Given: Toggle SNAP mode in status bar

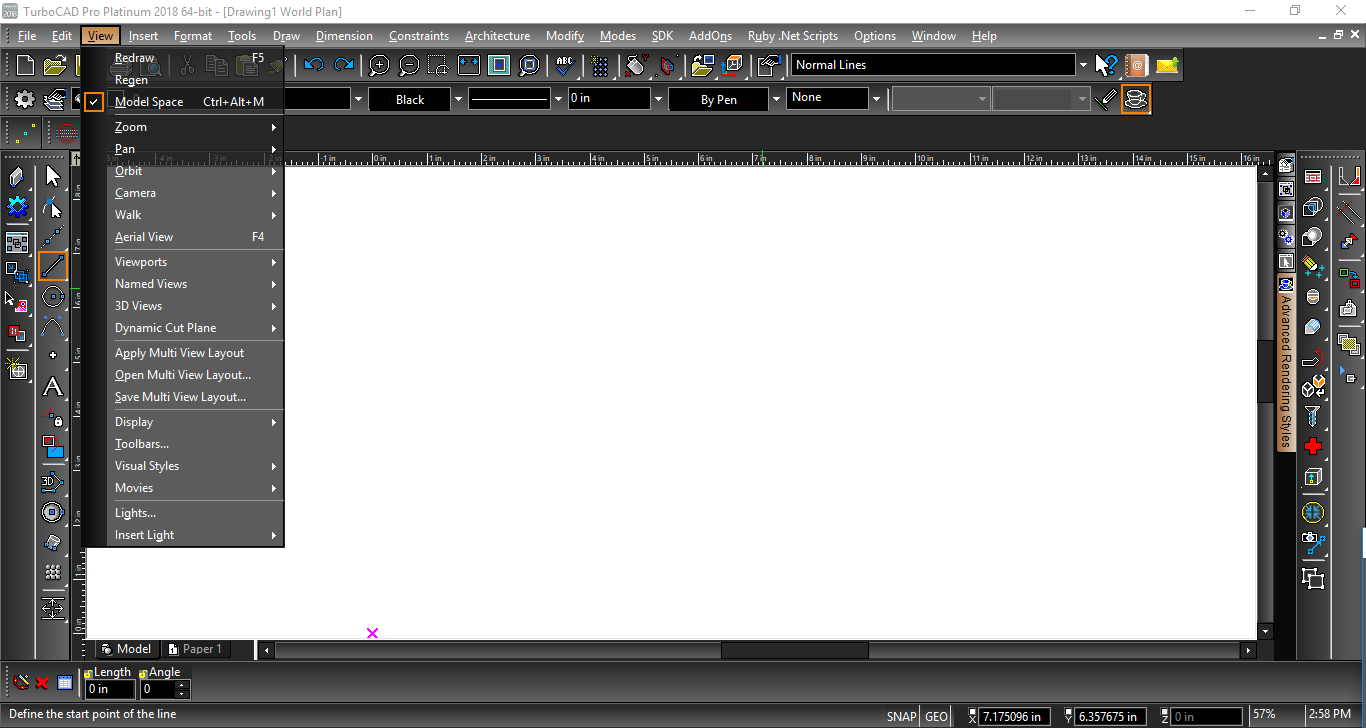Looking at the screenshot, I should tap(901, 716).
